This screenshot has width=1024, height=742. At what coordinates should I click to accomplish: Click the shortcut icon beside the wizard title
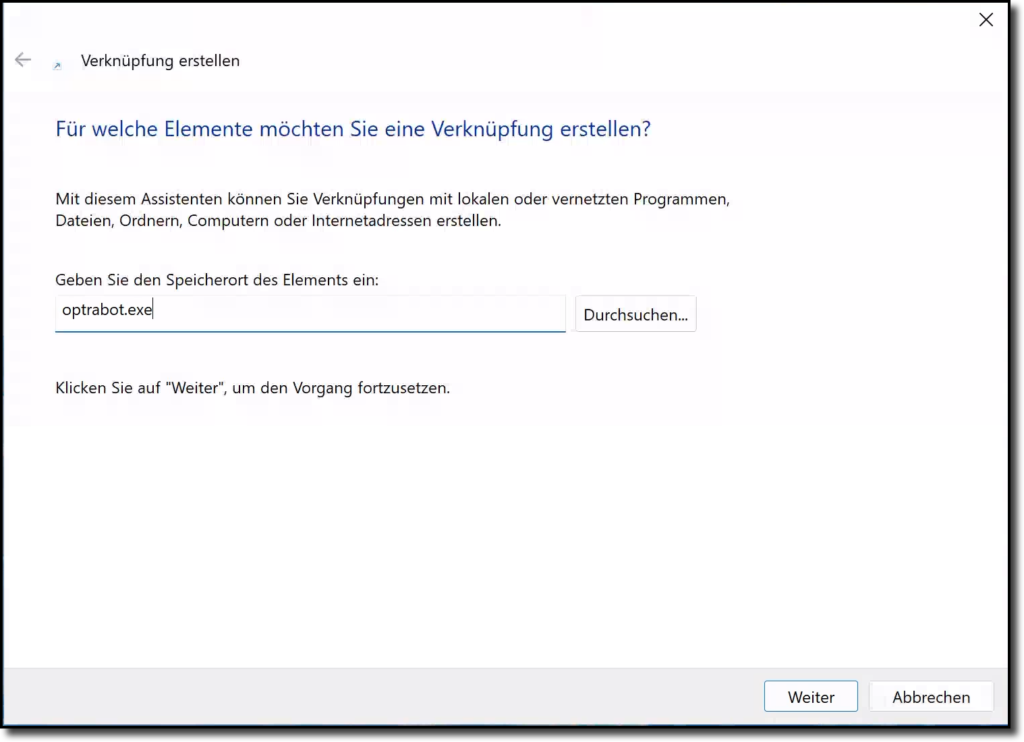pyautogui.click(x=57, y=64)
